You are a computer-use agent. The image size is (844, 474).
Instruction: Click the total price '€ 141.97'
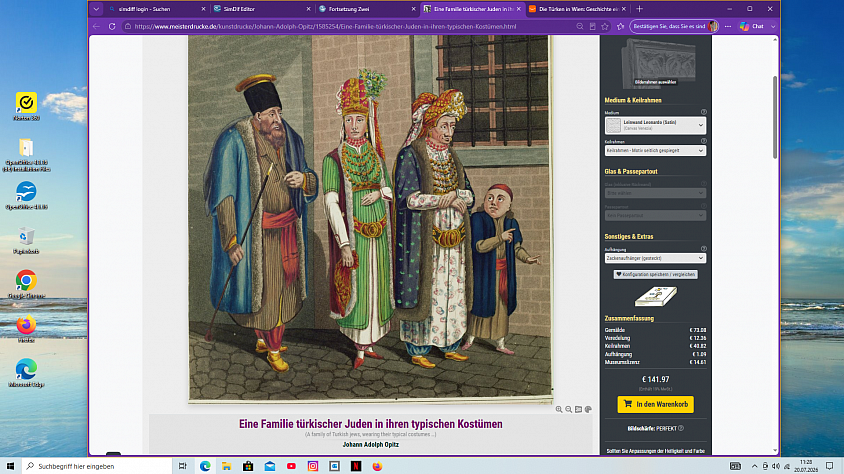(656, 379)
